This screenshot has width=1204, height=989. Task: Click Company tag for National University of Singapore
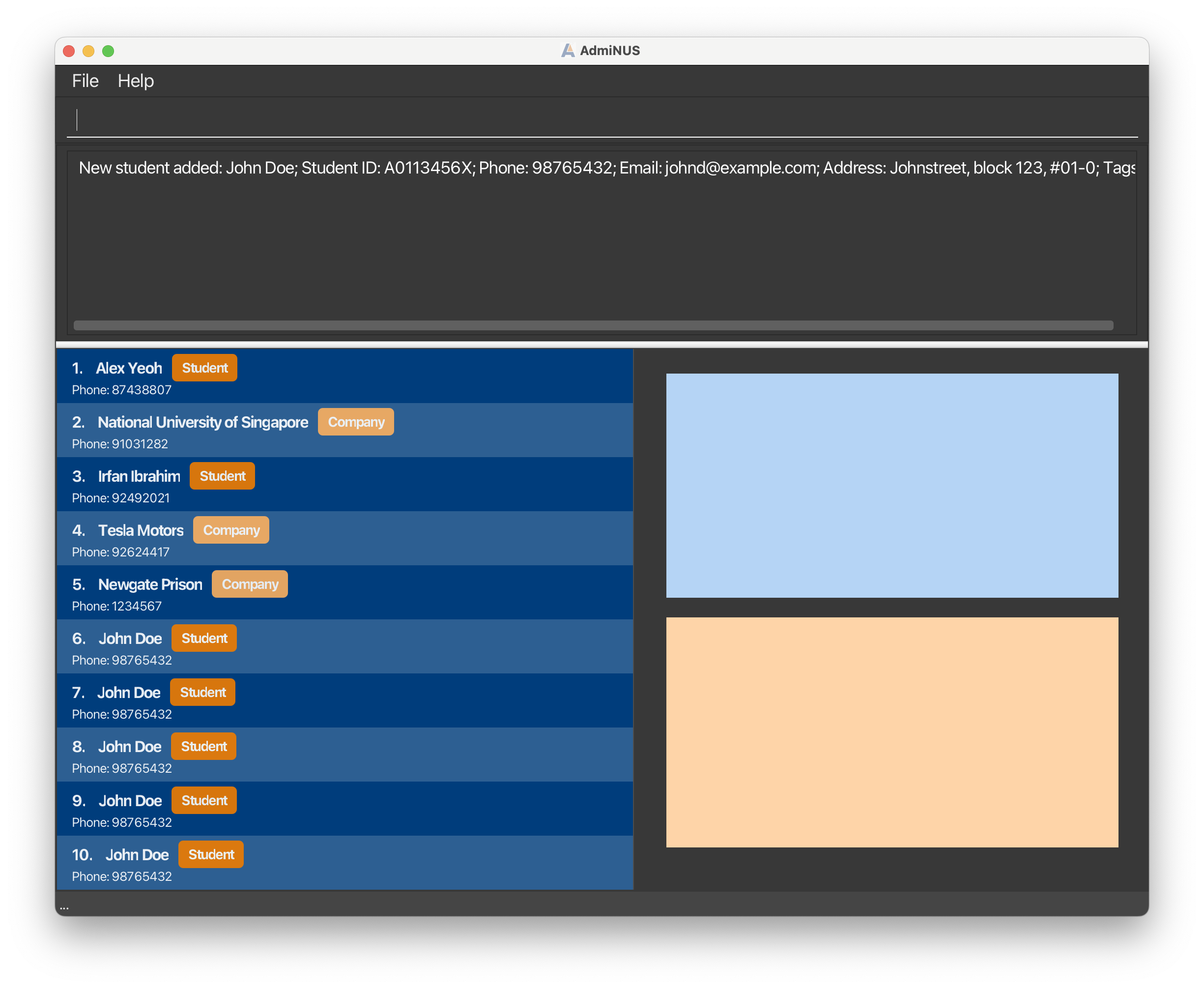point(355,422)
